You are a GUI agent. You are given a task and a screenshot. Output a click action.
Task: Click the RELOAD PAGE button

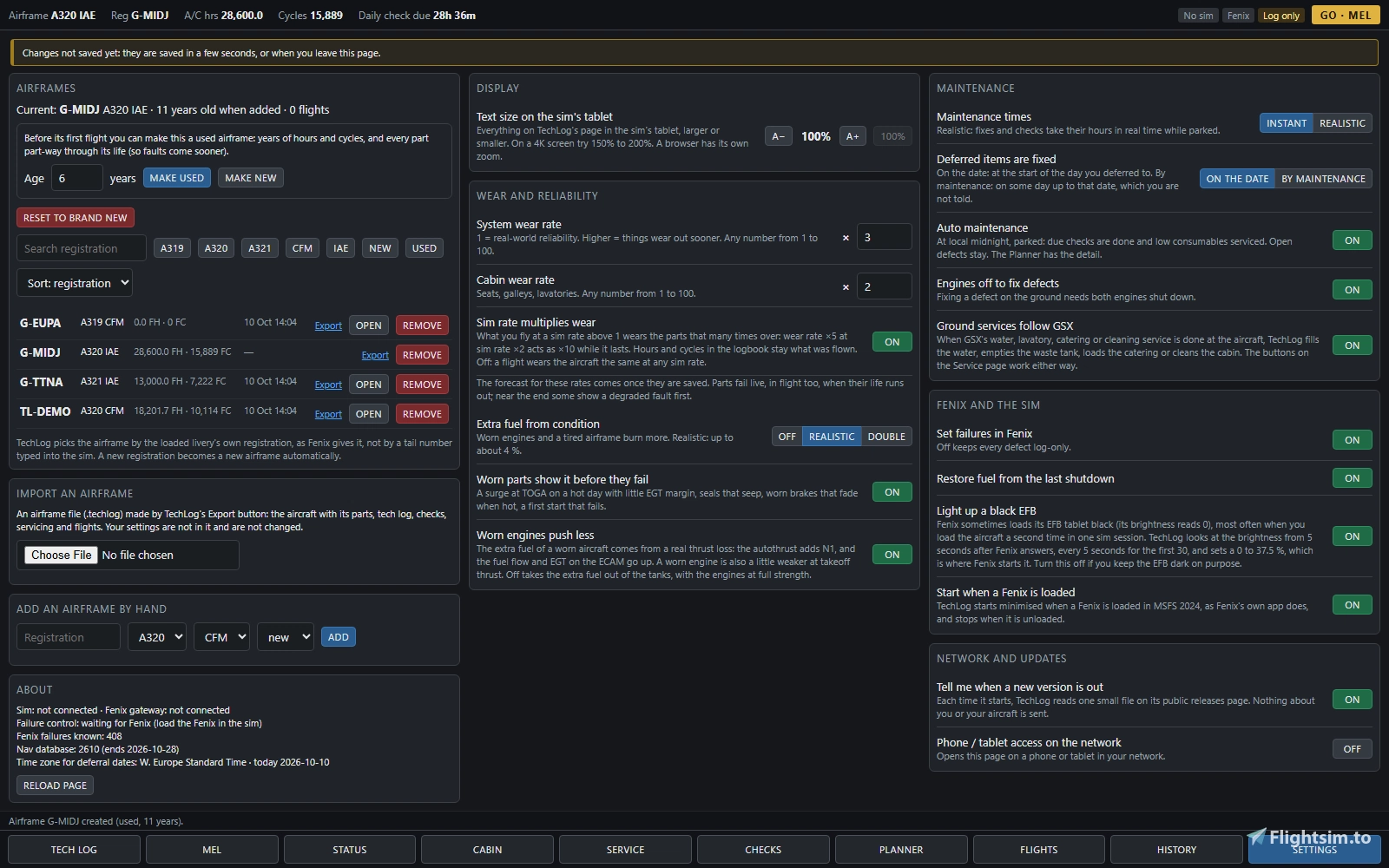tap(55, 786)
